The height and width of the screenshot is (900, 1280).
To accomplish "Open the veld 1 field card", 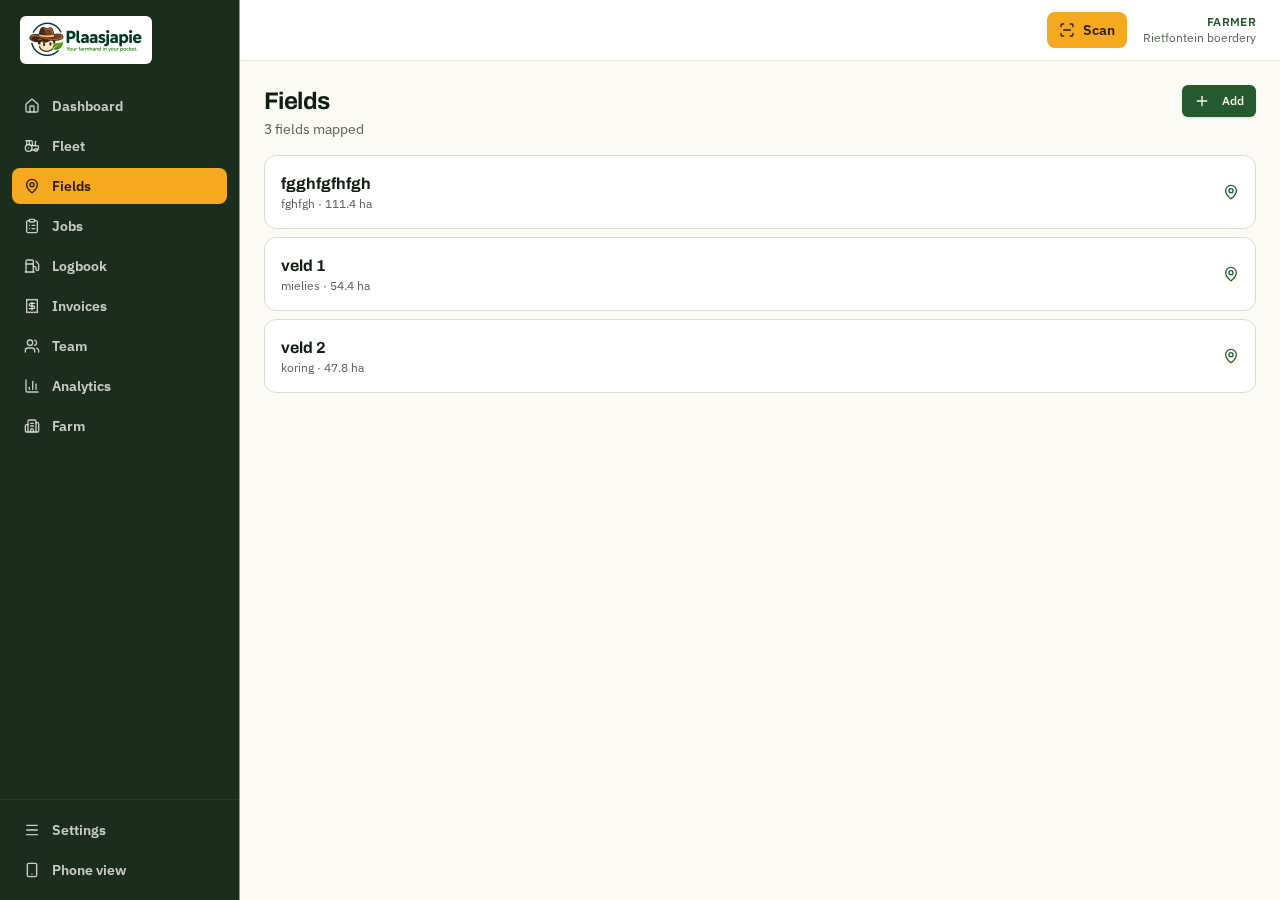I will 760,274.
